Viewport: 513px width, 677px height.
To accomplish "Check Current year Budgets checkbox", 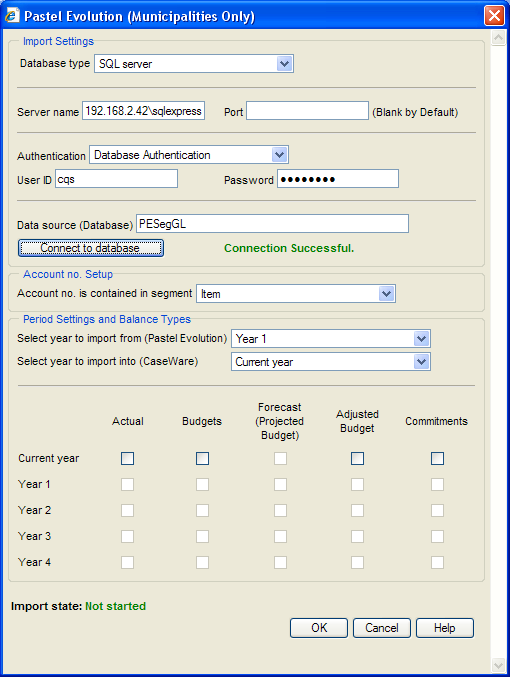I will (x=203, y=459).
